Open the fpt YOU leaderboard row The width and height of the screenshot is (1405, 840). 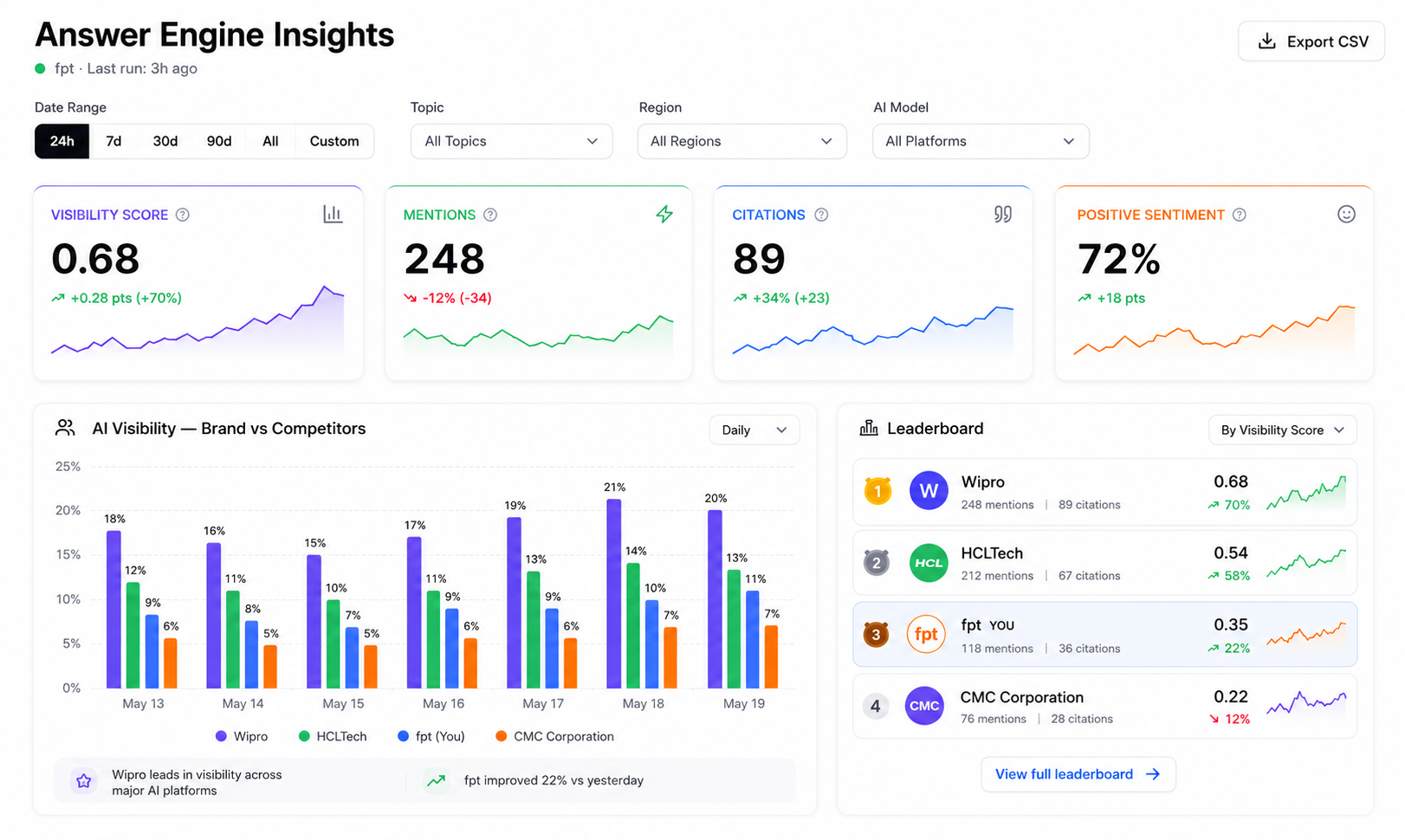[1104, 635]
